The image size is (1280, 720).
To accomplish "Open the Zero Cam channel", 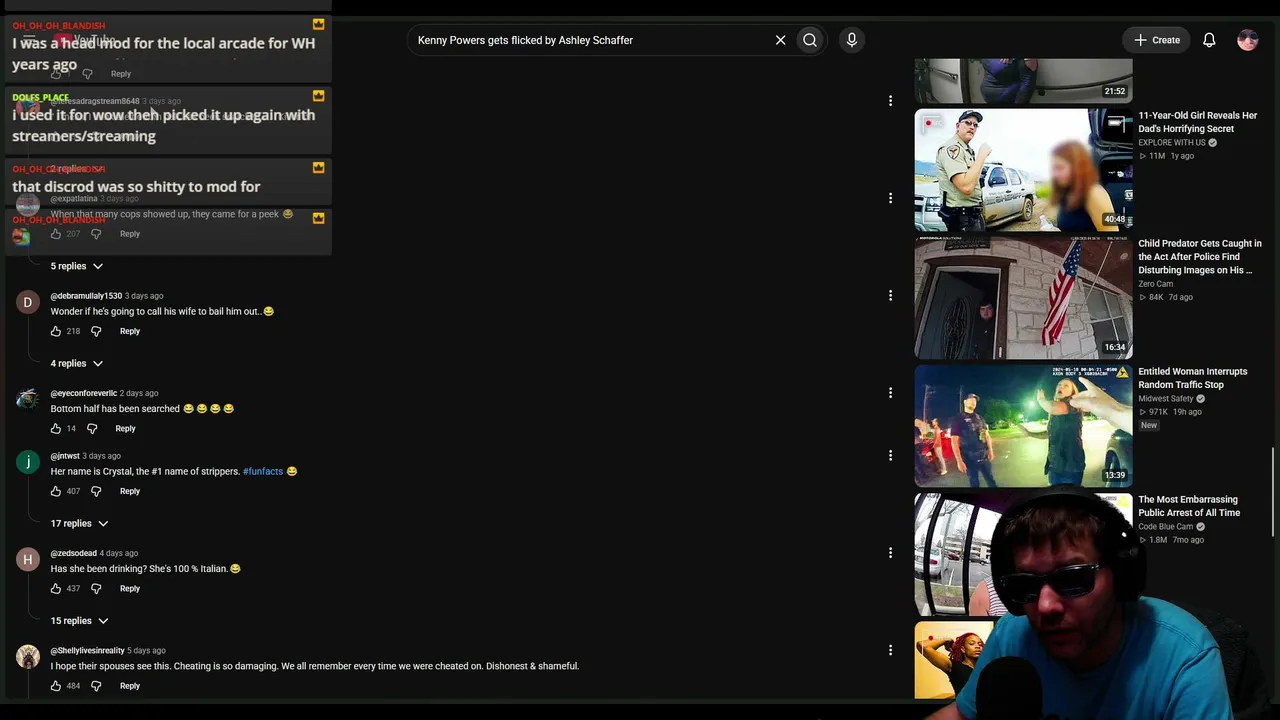I will click(1156, 284).
